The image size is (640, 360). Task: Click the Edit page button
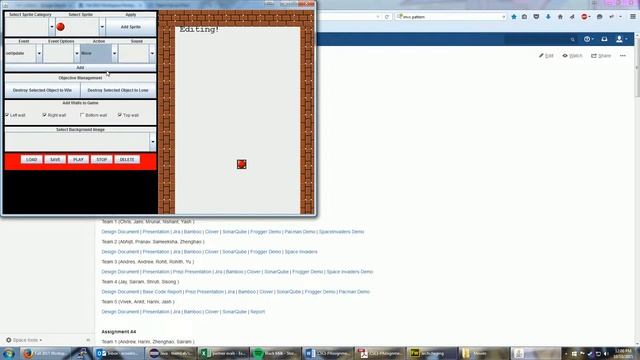[546, 56]
